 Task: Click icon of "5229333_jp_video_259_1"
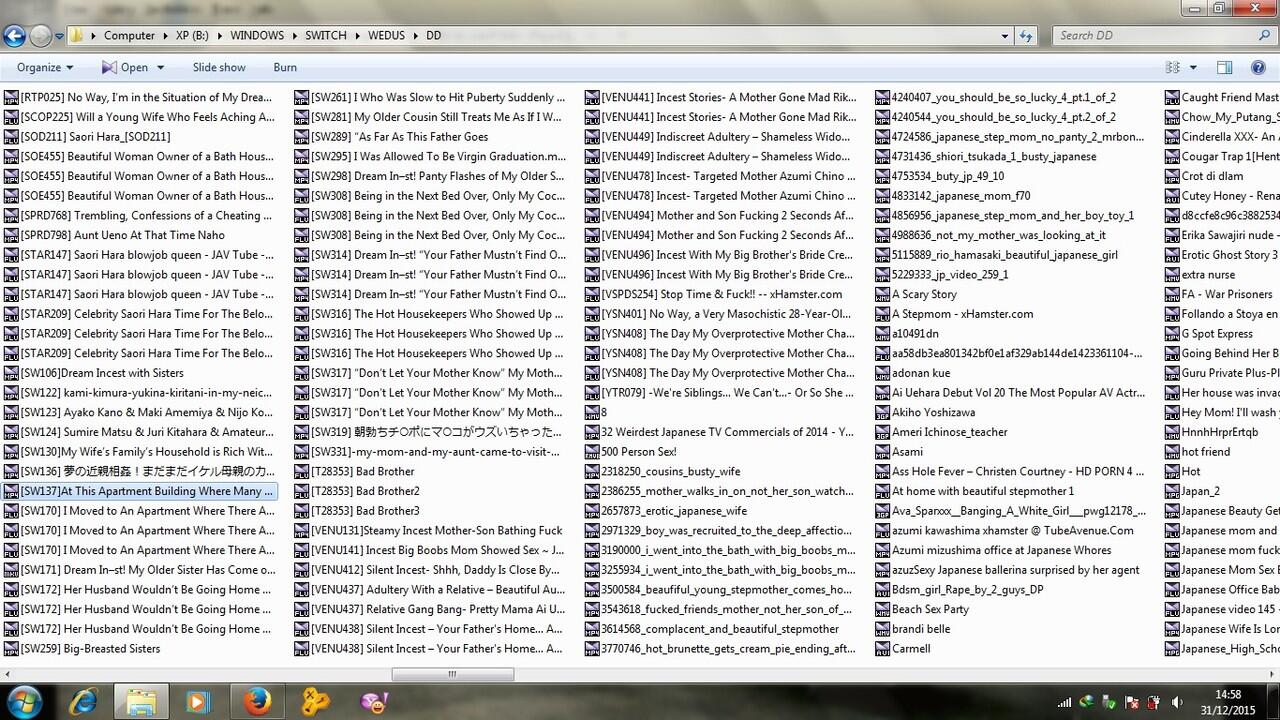(882, 275)
